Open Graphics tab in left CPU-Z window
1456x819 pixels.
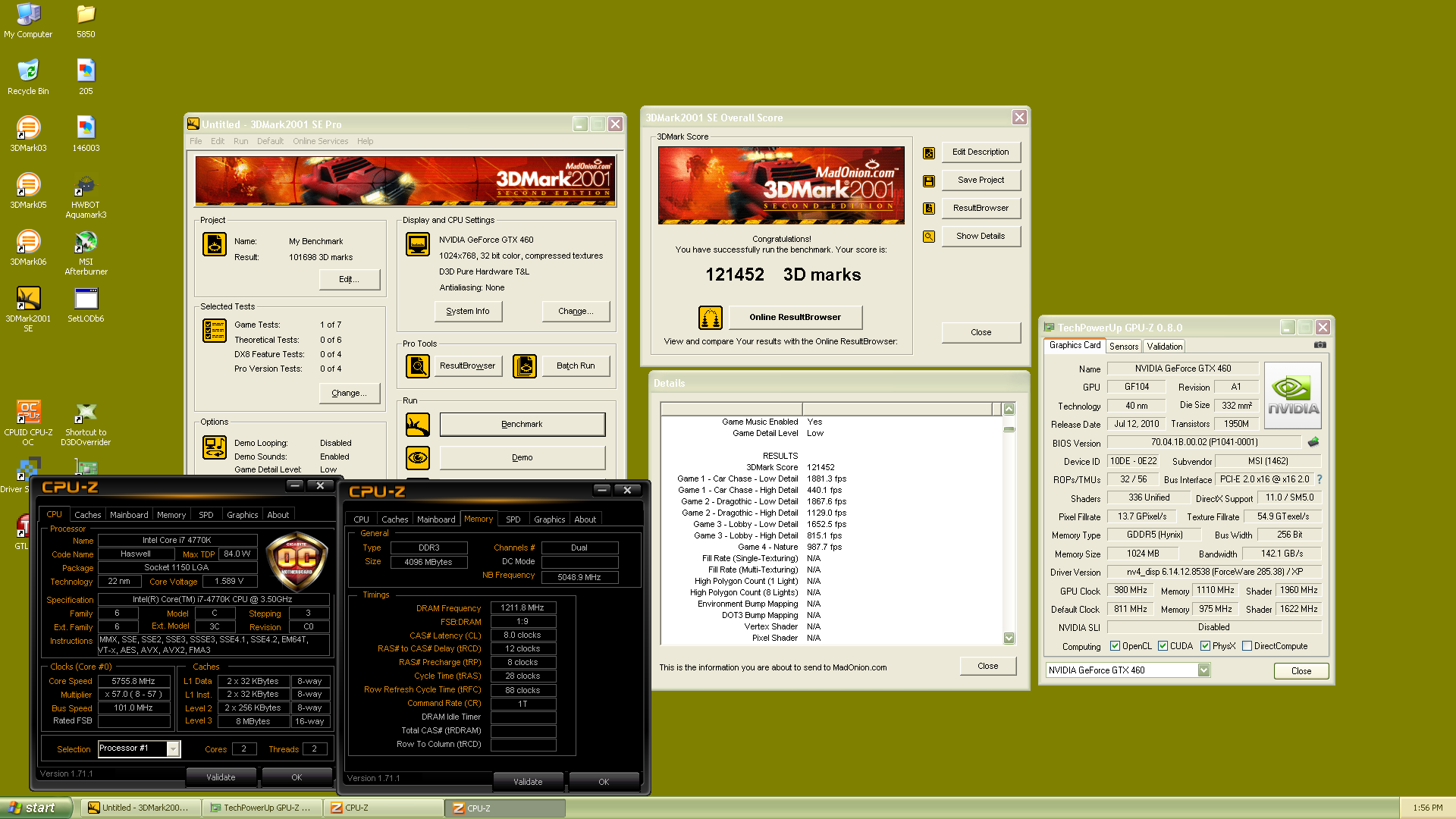pyautogui.click(x=243, y=515)
